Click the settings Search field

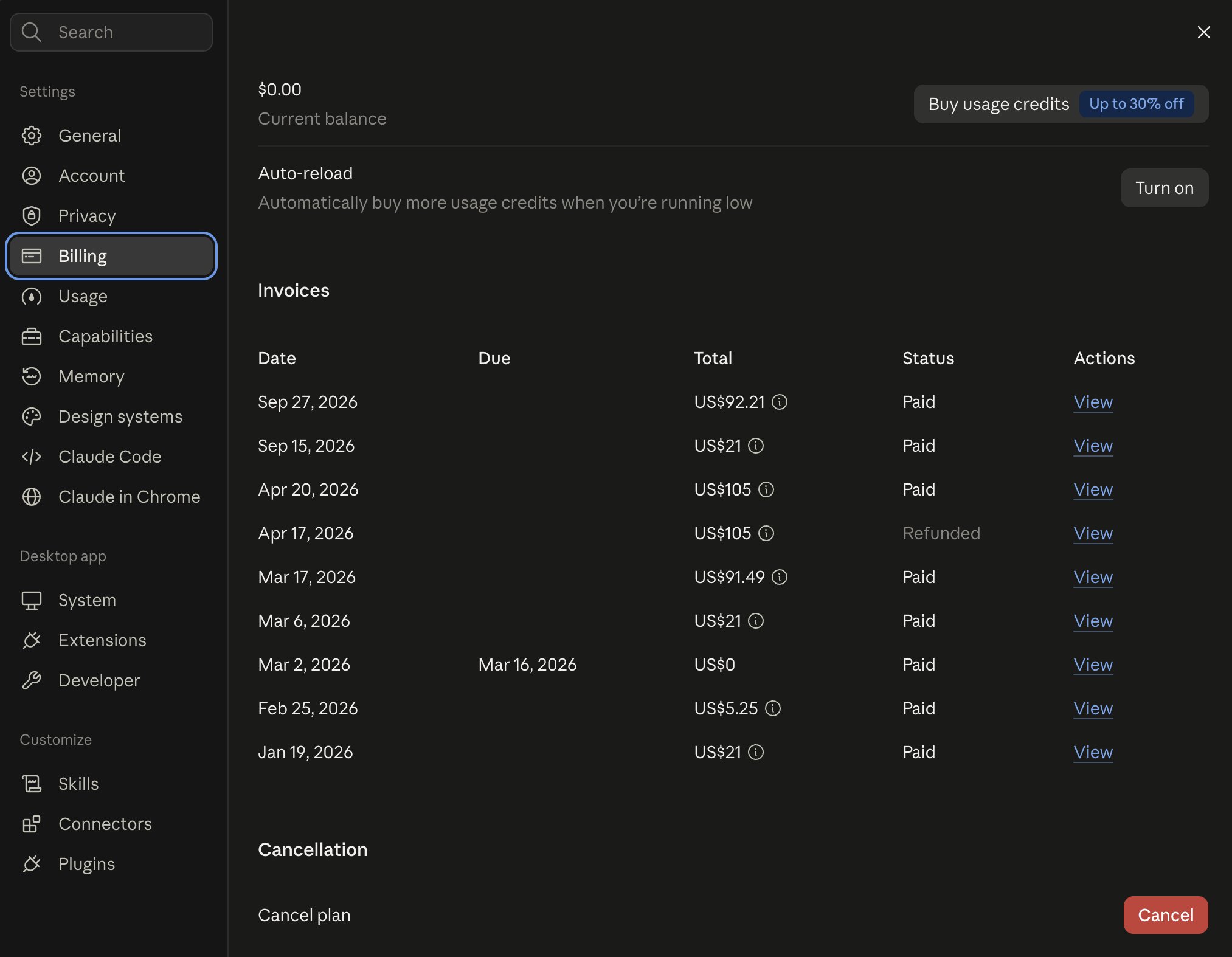pyautogui.click(x=111, y=32)
